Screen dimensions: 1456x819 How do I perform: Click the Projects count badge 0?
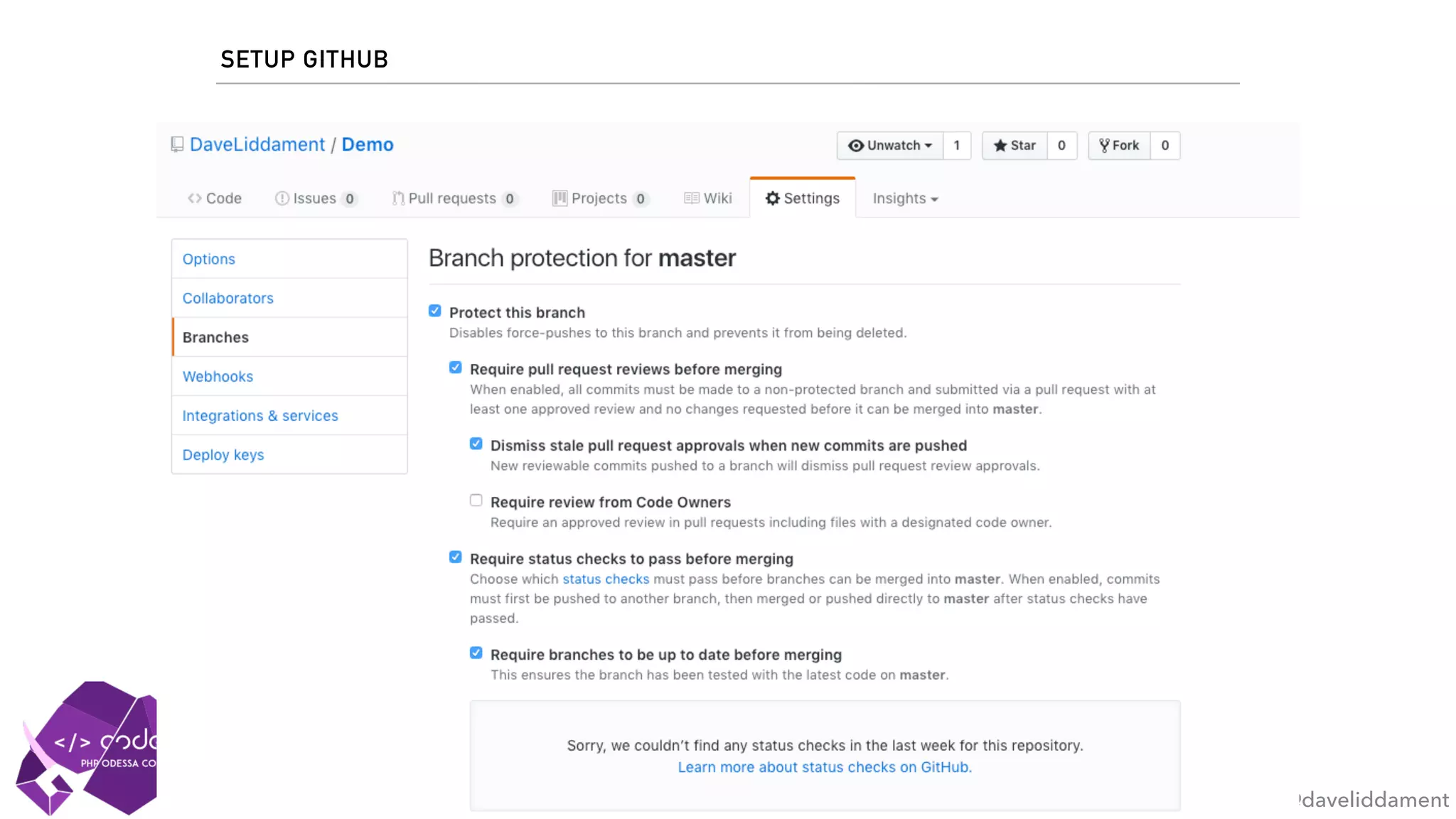pyautogui.click(x=641, y=199)
